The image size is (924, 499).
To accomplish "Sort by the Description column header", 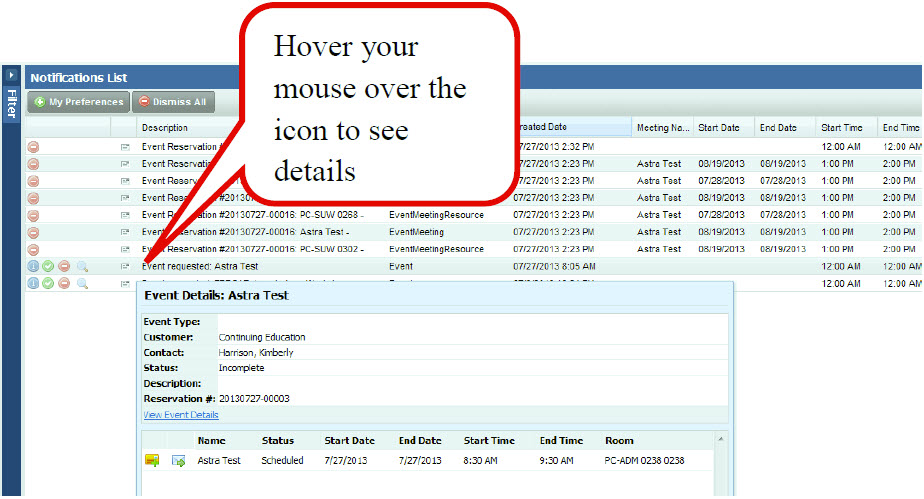I will pos(164,127).
